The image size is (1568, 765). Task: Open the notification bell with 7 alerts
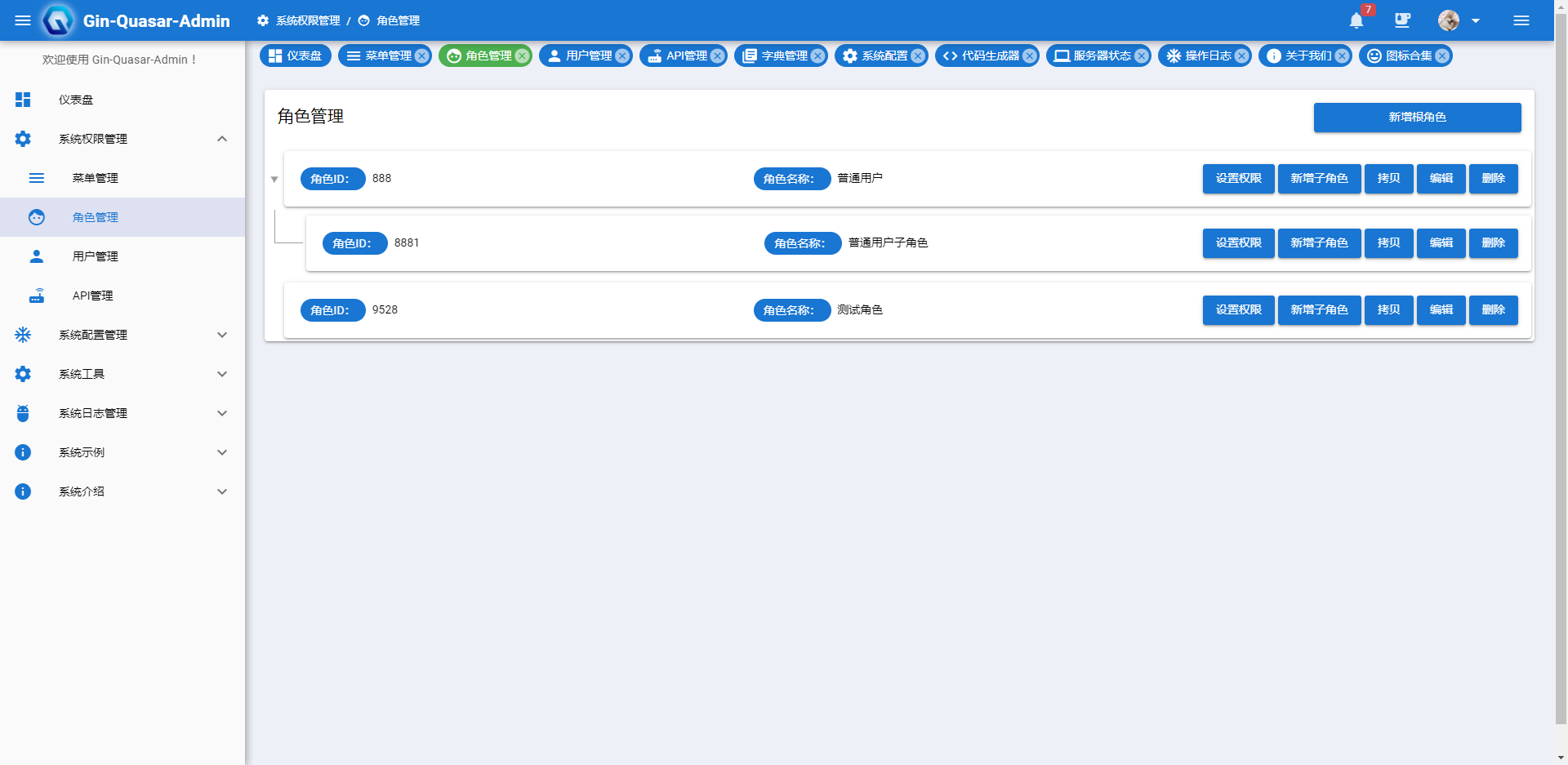pos(1356,20)
